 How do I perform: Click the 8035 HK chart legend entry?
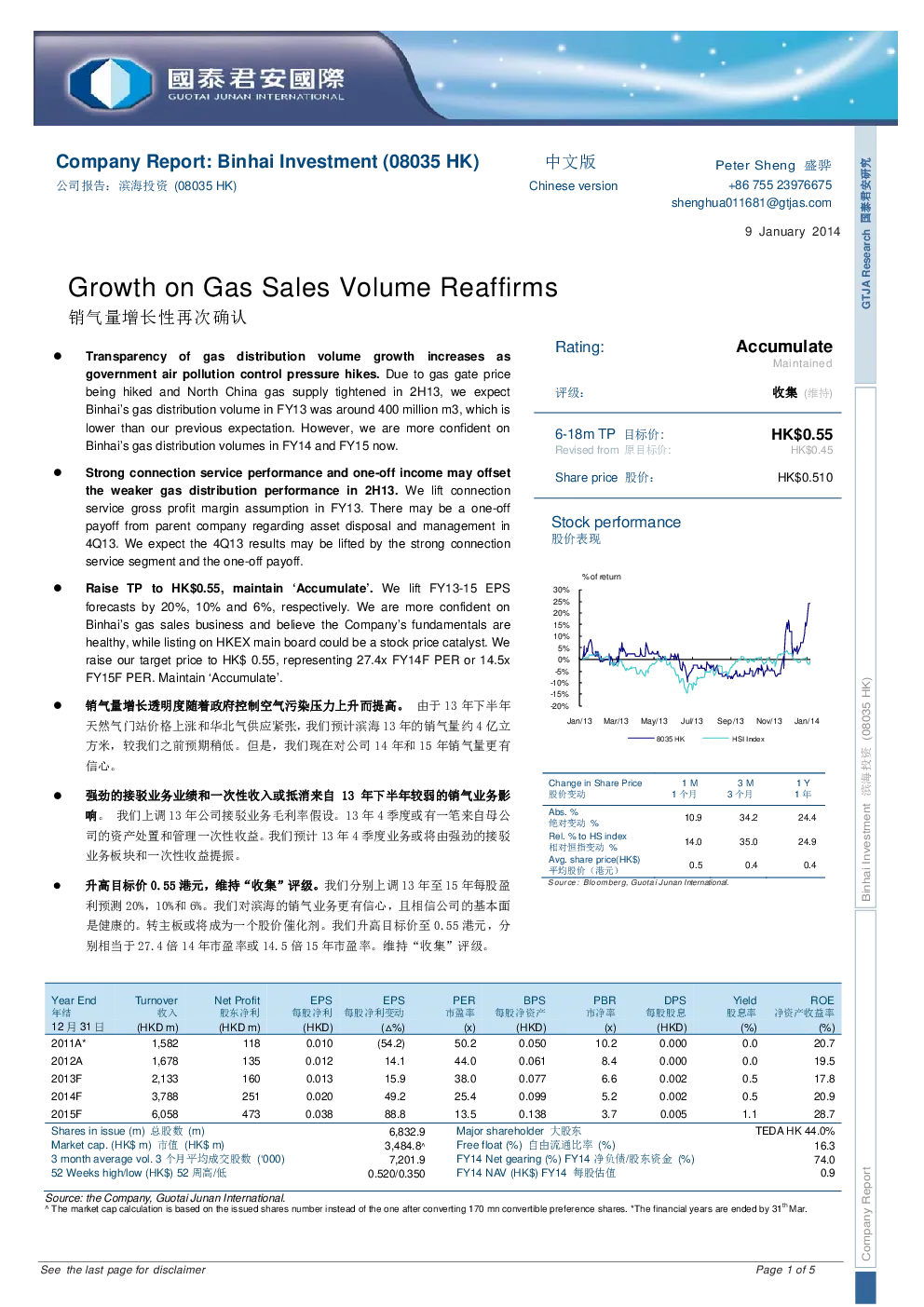click(657, 739)
